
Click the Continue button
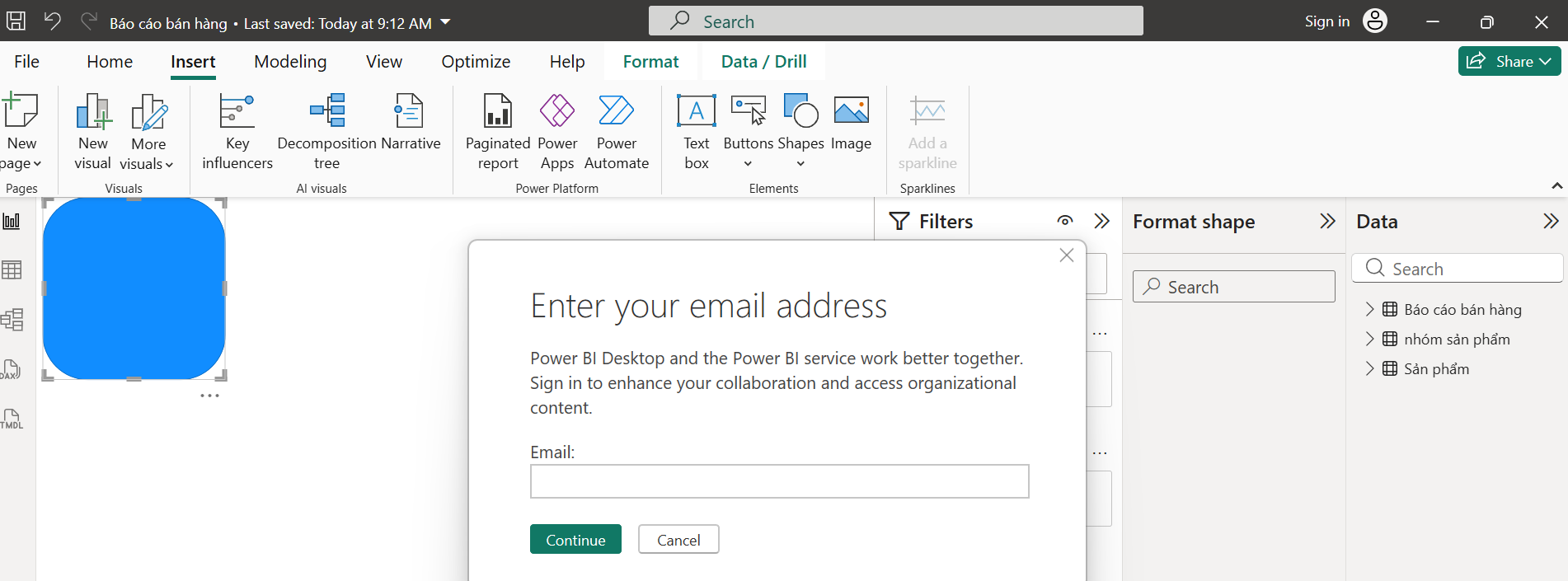click(x=575, y=540)
